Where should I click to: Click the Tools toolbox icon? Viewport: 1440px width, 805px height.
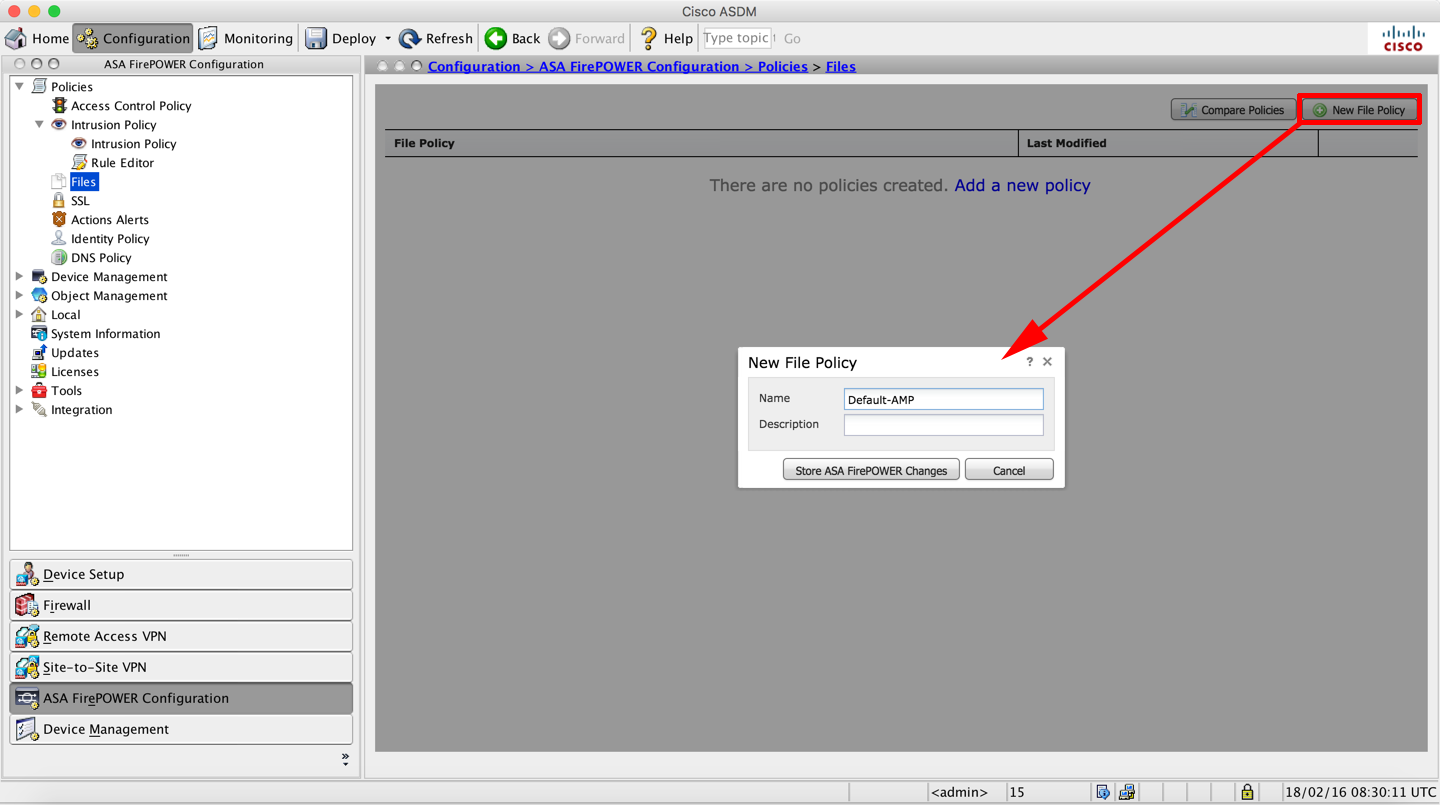39,390
